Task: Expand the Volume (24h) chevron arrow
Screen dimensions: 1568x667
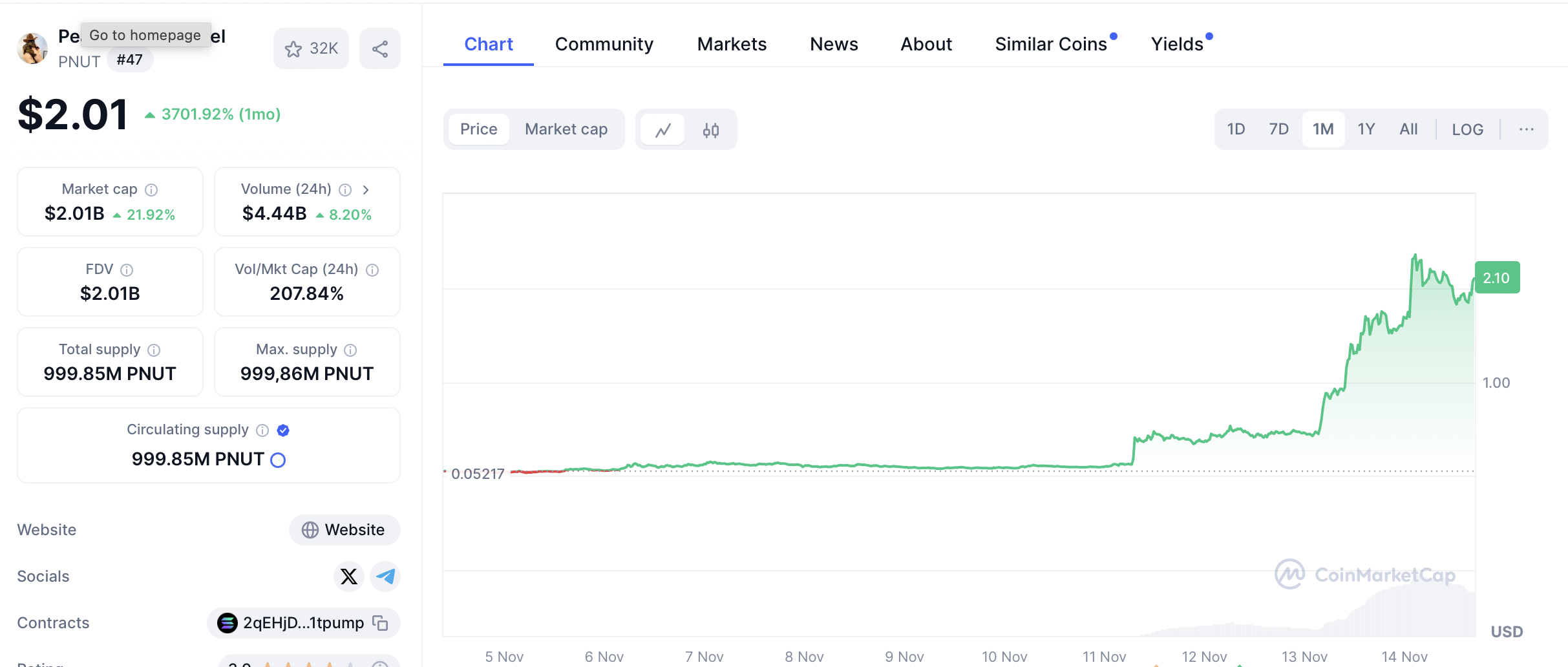Action: tap(366, 189)
